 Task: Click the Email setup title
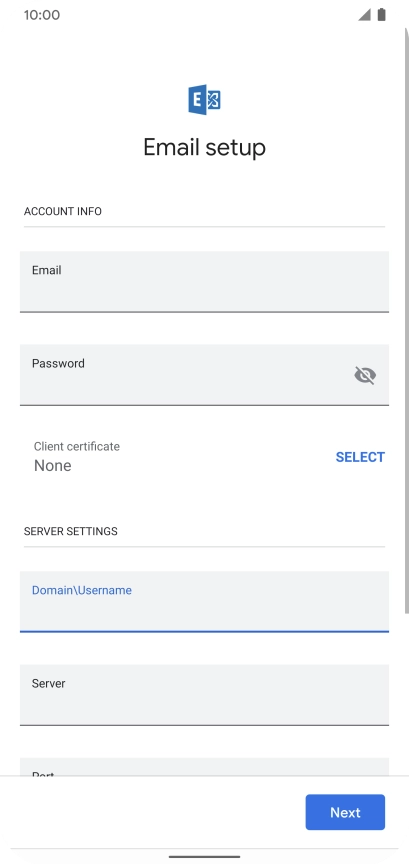coord(204,148)
